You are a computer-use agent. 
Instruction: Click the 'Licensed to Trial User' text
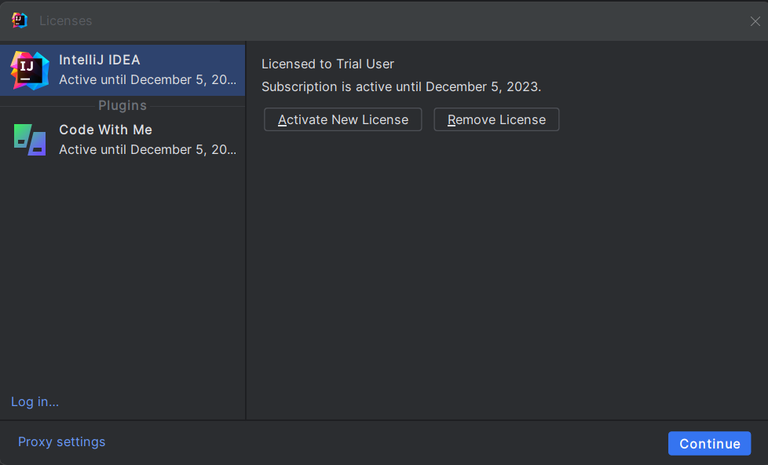(327, 64)
